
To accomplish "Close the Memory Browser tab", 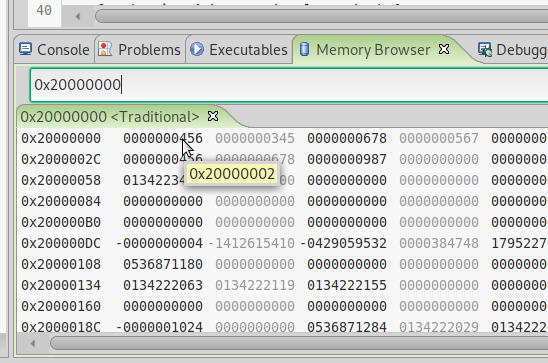I will coord(444,49).
